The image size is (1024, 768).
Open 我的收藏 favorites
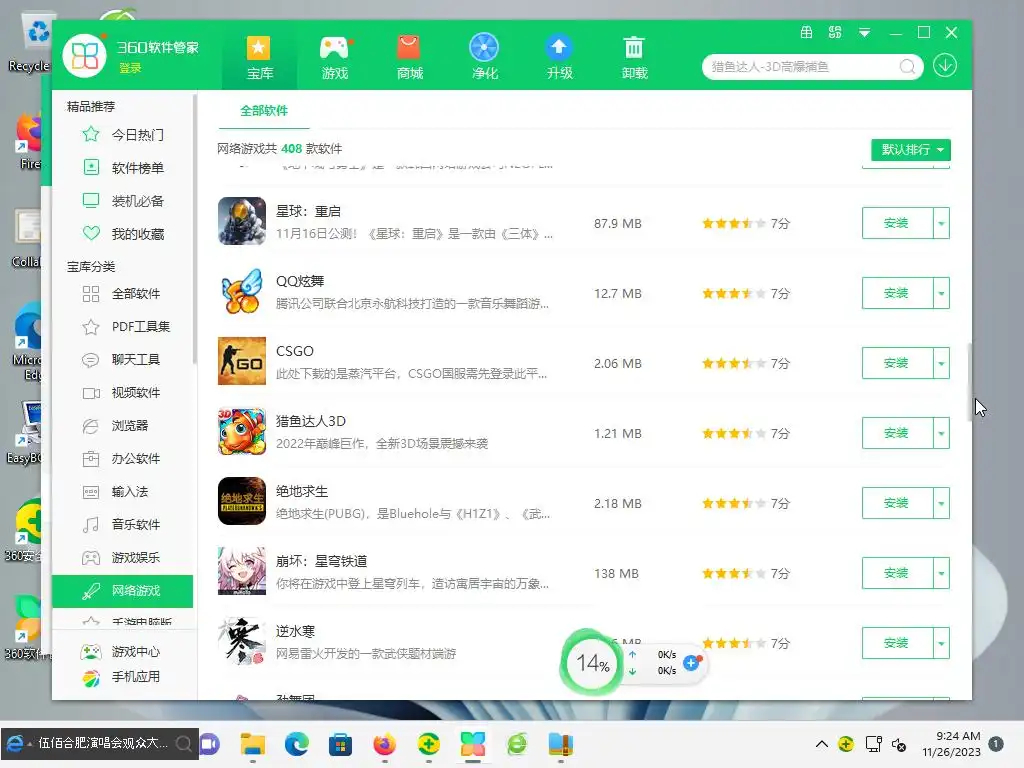pos(123,234)
